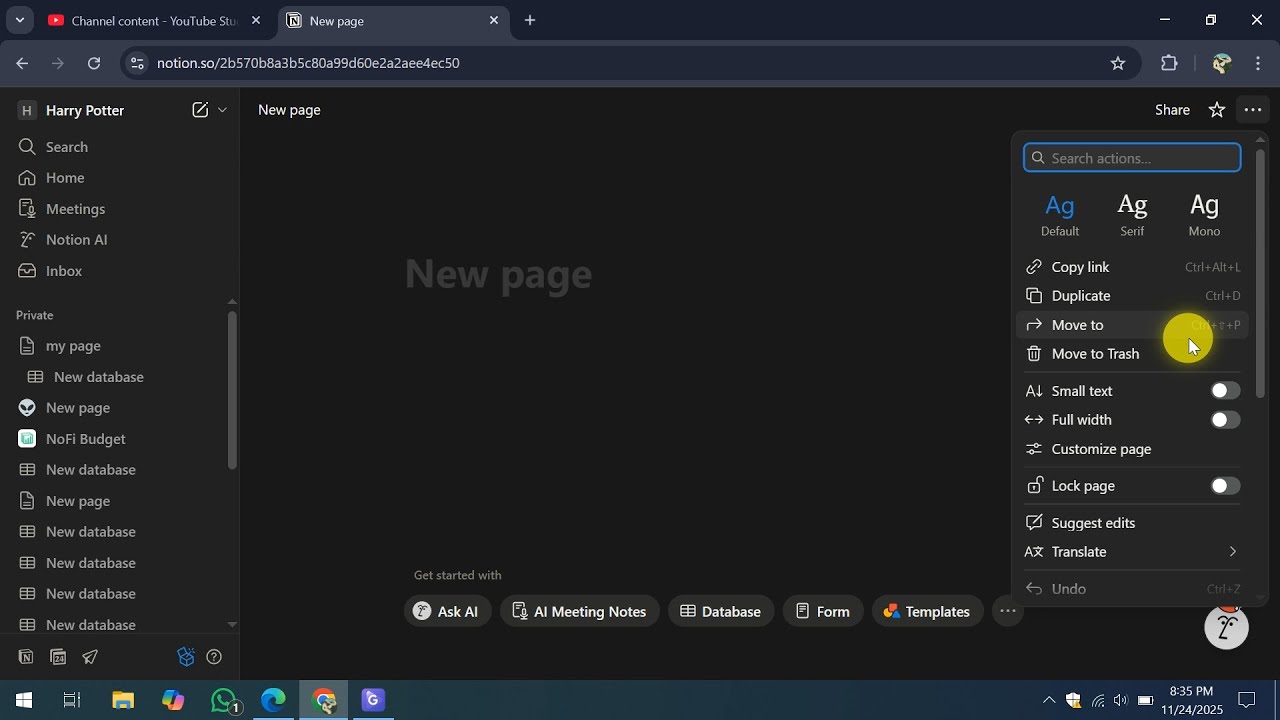Click the action menu scrollbar

tap(1260, 273)
